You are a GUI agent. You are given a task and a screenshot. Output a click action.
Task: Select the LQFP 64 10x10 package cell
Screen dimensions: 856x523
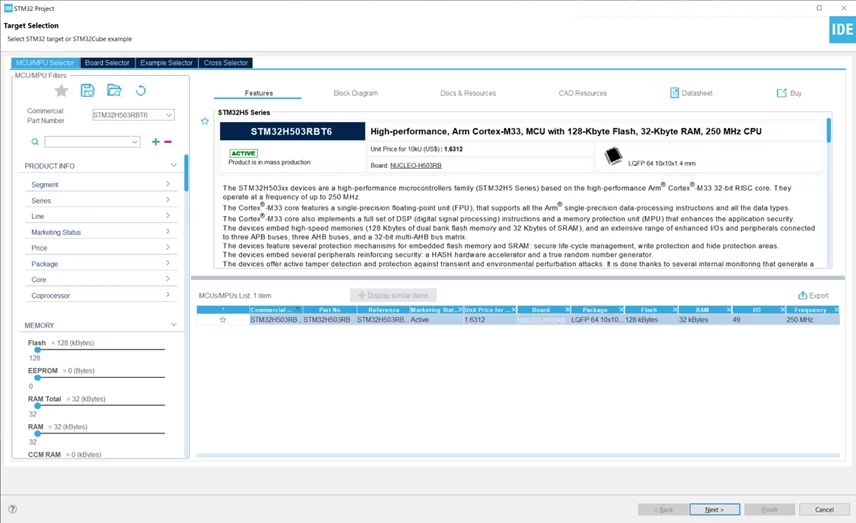click(x=596, y=320)
